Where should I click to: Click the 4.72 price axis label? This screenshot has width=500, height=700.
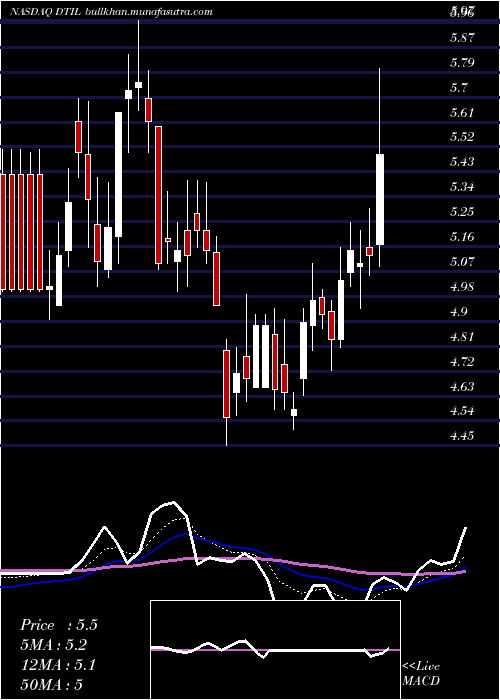click(462, 362)
